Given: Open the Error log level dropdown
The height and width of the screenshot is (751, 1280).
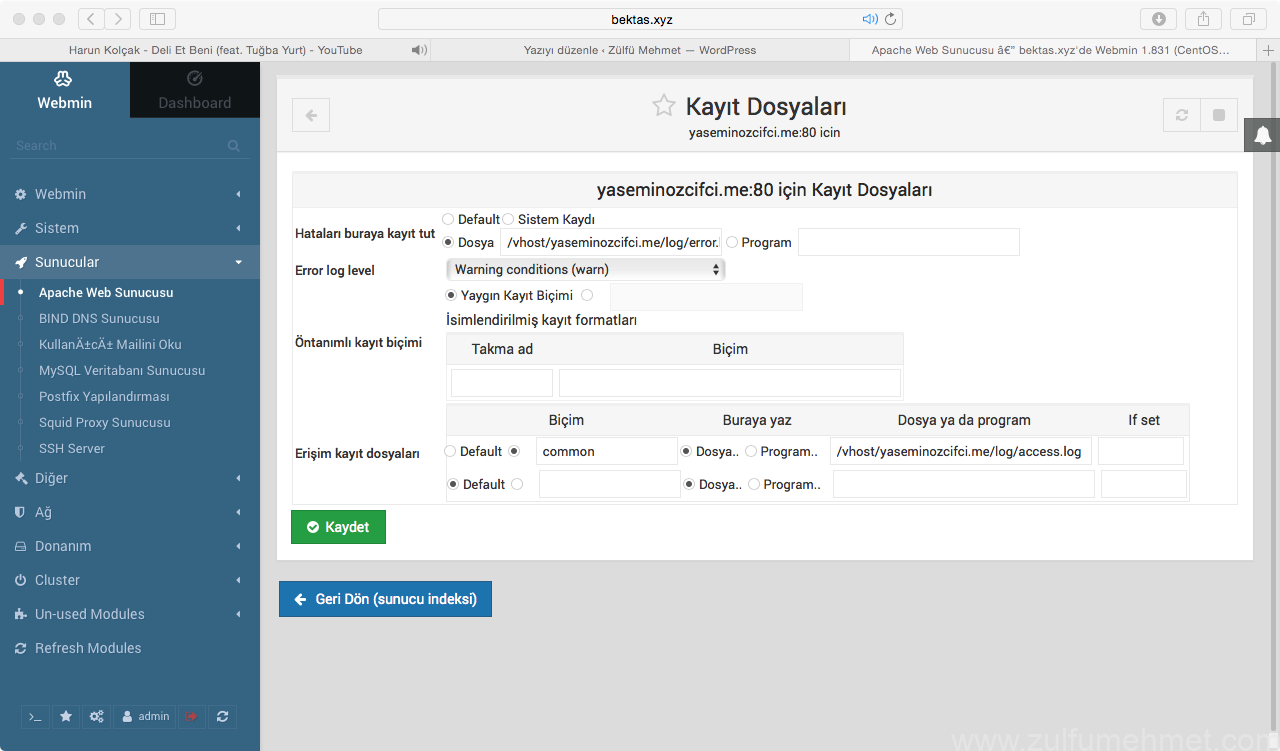Looking at the screenshot, I should pos(585,269).
